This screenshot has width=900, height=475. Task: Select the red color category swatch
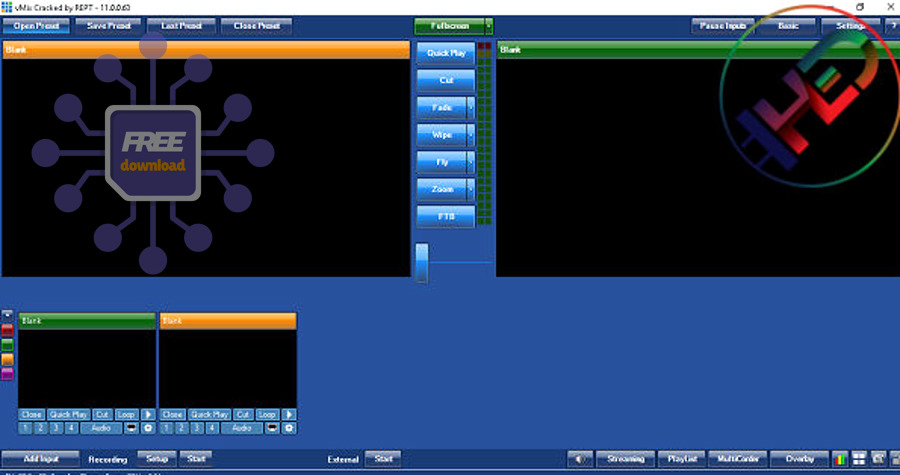tap(8, 330)
